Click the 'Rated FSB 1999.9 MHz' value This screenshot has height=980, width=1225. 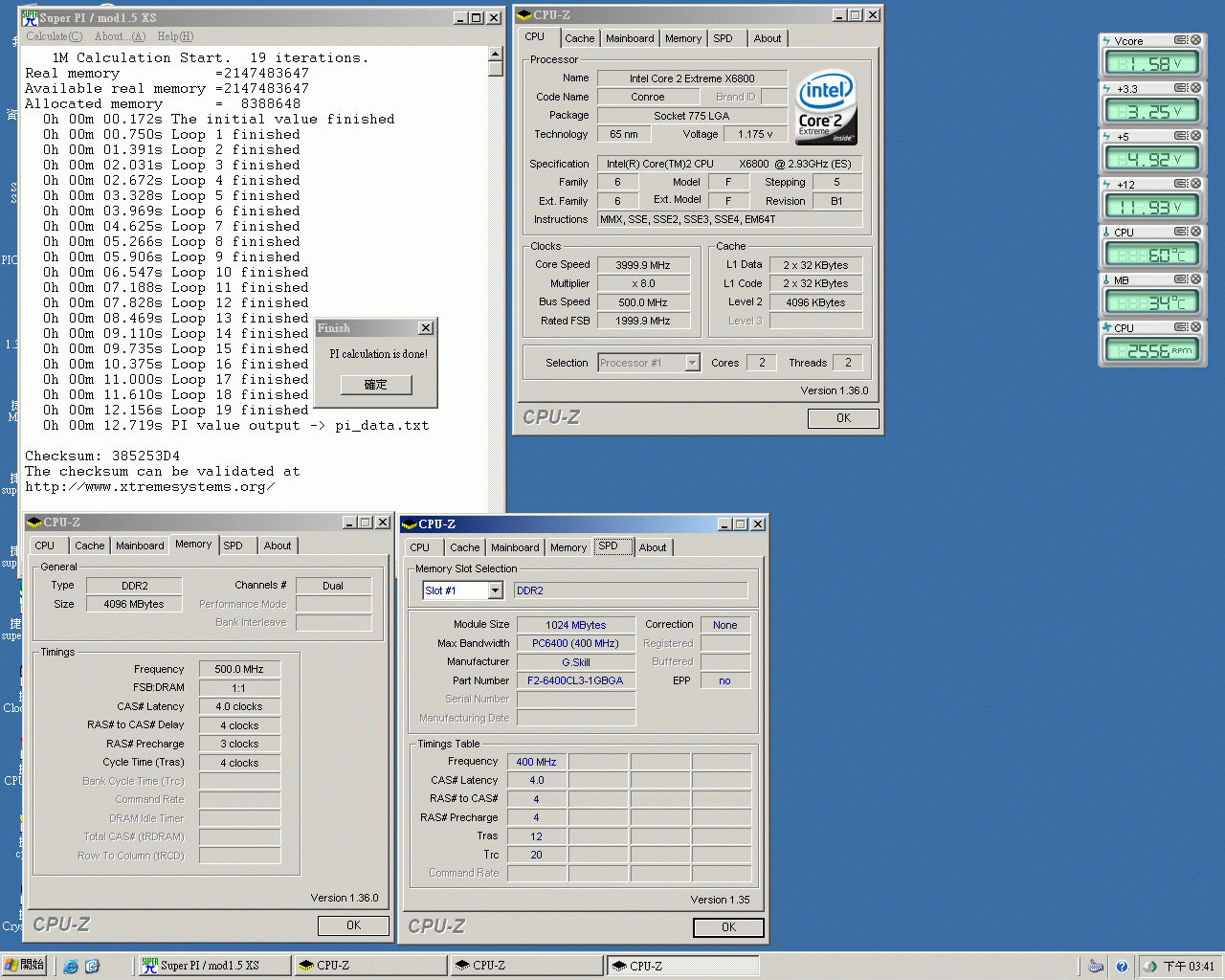643,321
